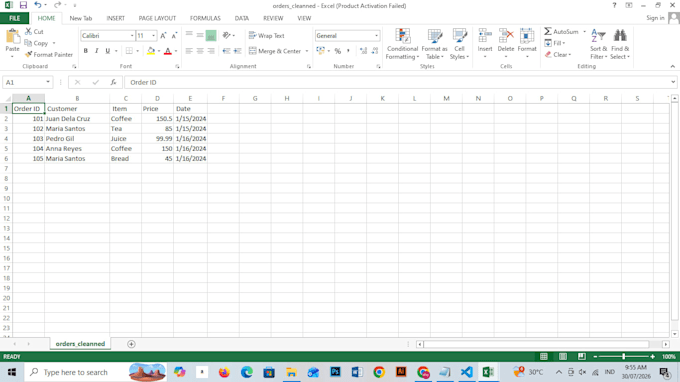Click the Format Painter brush

(x=29, y=55)
